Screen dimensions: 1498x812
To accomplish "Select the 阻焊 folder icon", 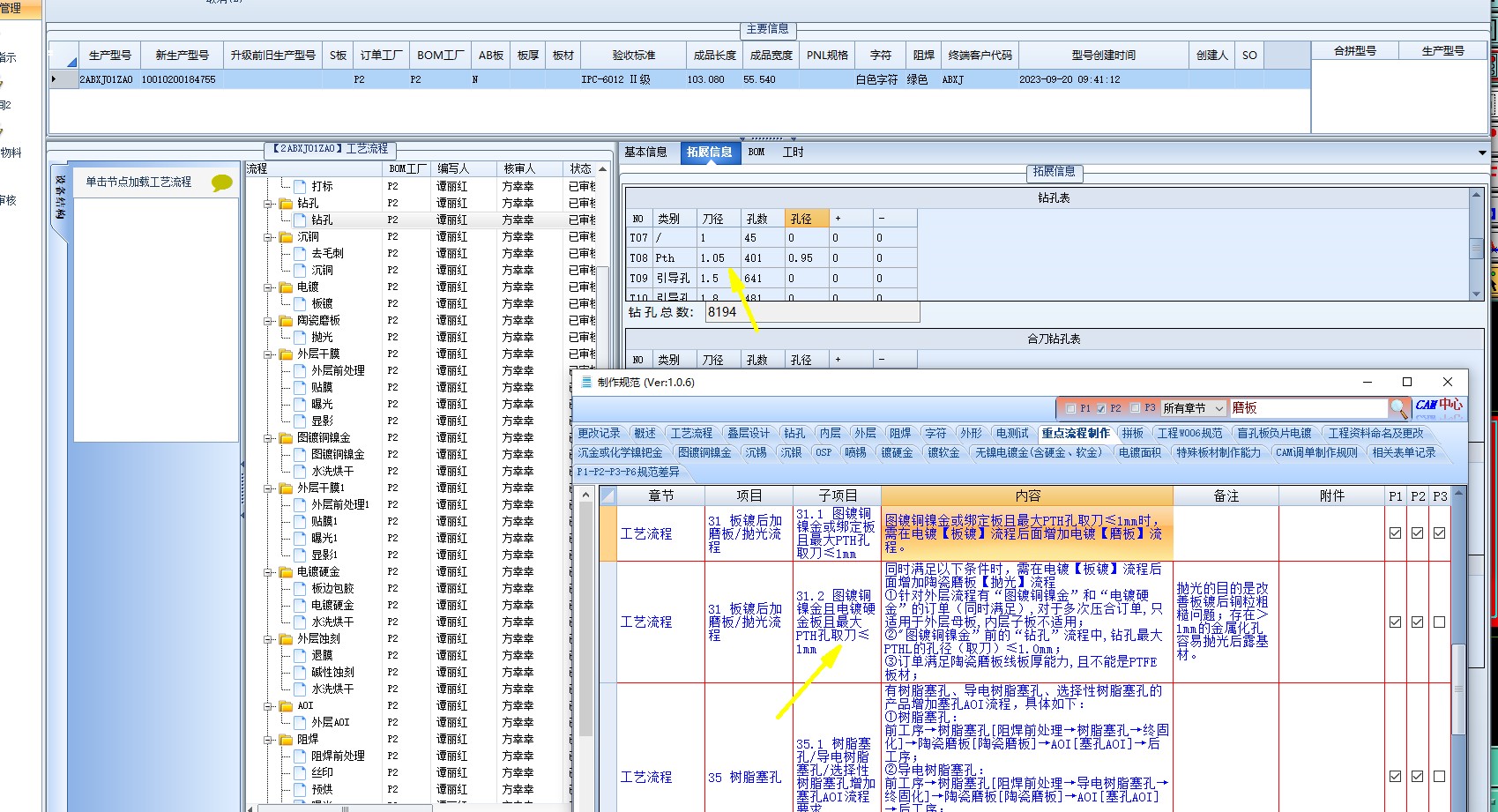I will click(x=286, y=740).
